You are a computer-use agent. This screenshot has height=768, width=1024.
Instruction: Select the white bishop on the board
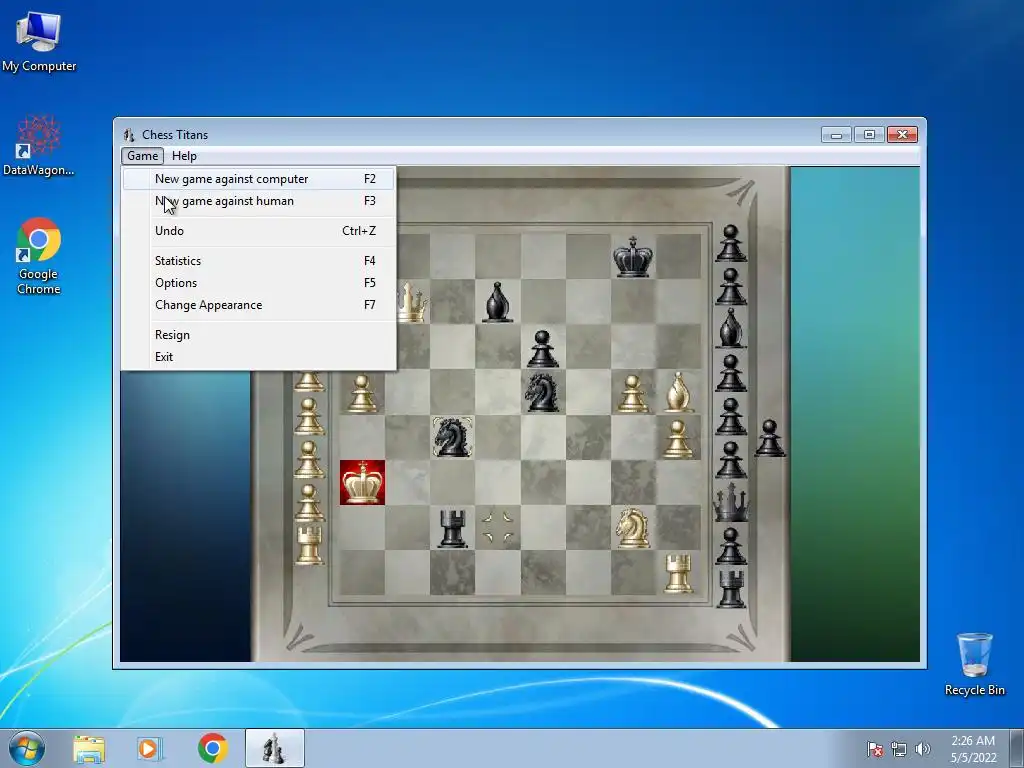[x=679, y=392]
